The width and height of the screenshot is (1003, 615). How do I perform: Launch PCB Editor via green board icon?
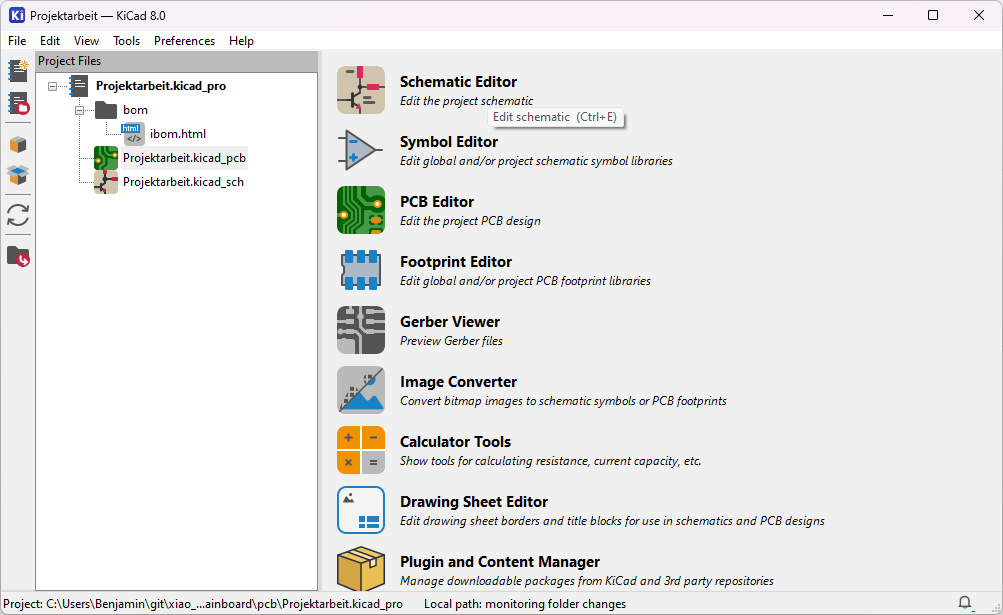pos(361,210)
